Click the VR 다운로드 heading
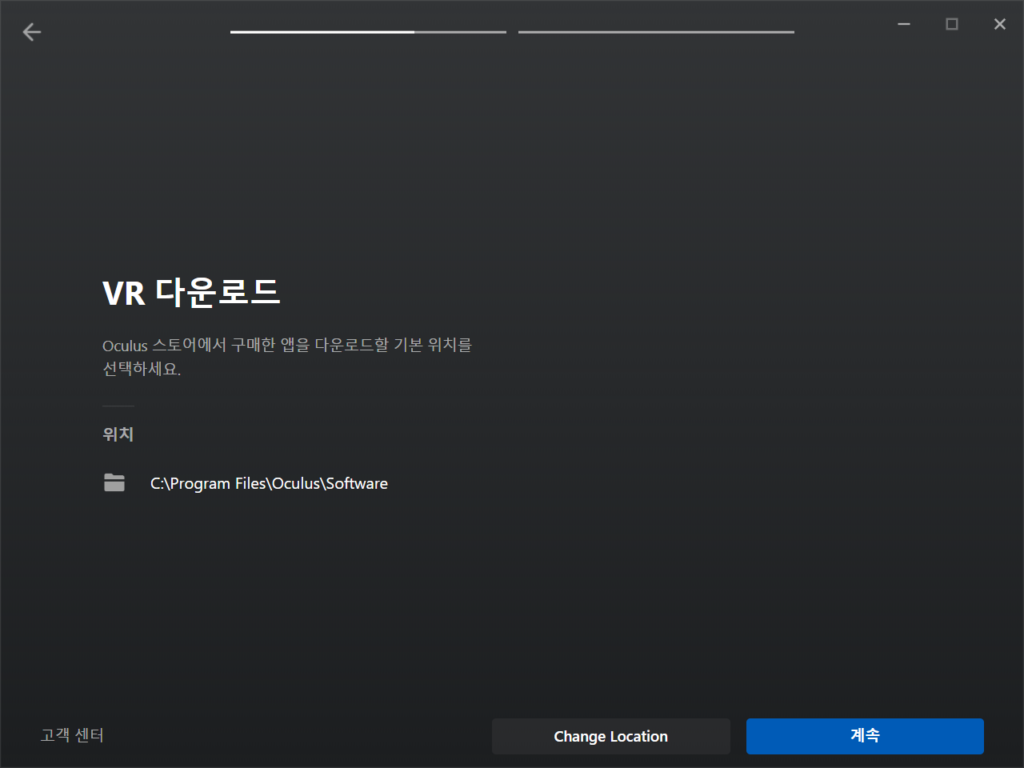Viewport: 1024px width, 768px height. pos(191,293)
